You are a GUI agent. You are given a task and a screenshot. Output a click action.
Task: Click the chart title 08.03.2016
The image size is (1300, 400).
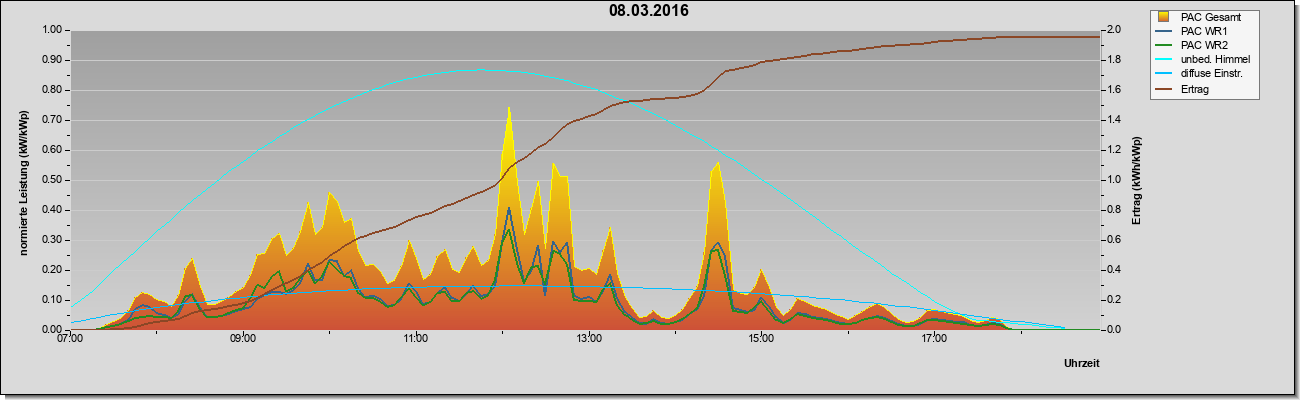point(648,11)
